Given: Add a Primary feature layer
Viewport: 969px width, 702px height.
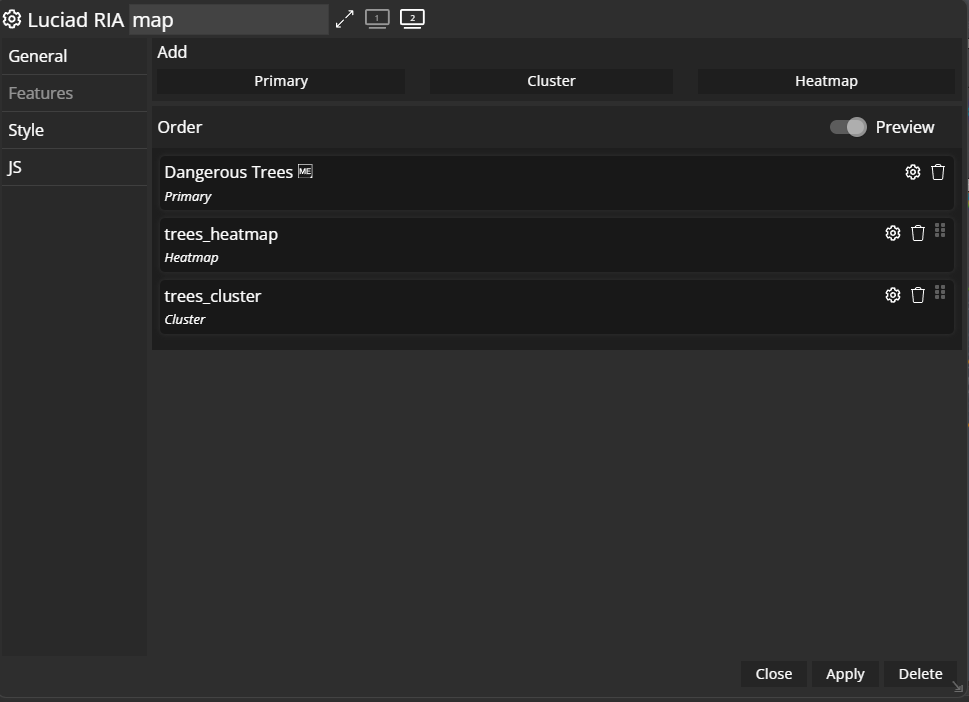Looking at the screenshot, I should [281, 81].
